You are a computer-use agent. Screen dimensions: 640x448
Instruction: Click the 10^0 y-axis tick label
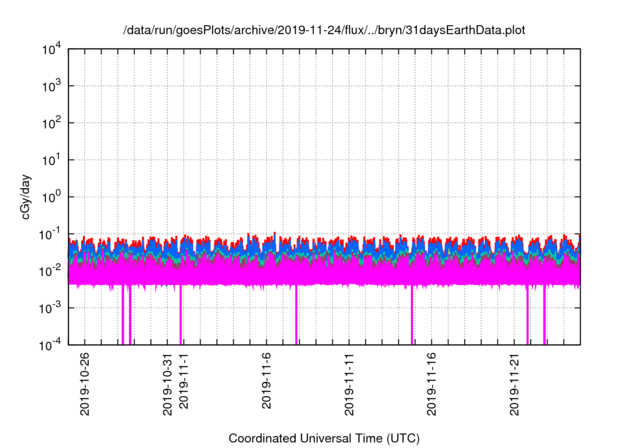point(52,198)
